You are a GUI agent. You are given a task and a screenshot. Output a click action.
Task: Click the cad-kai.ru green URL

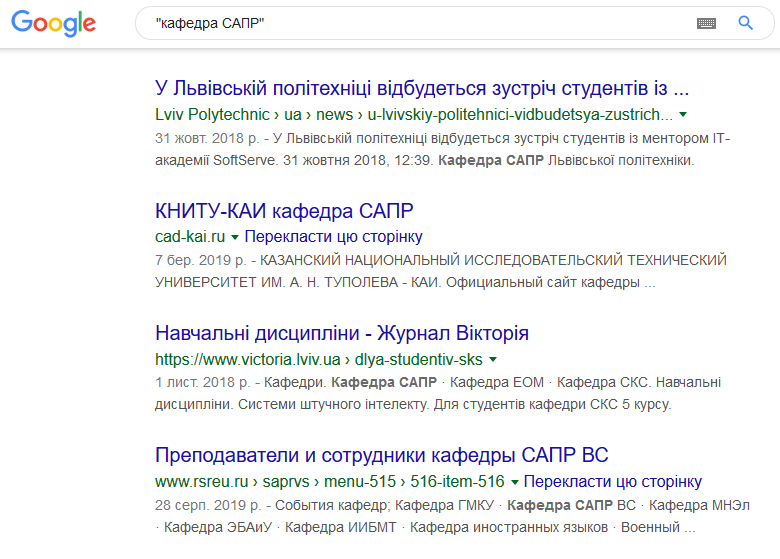(190, 237)
